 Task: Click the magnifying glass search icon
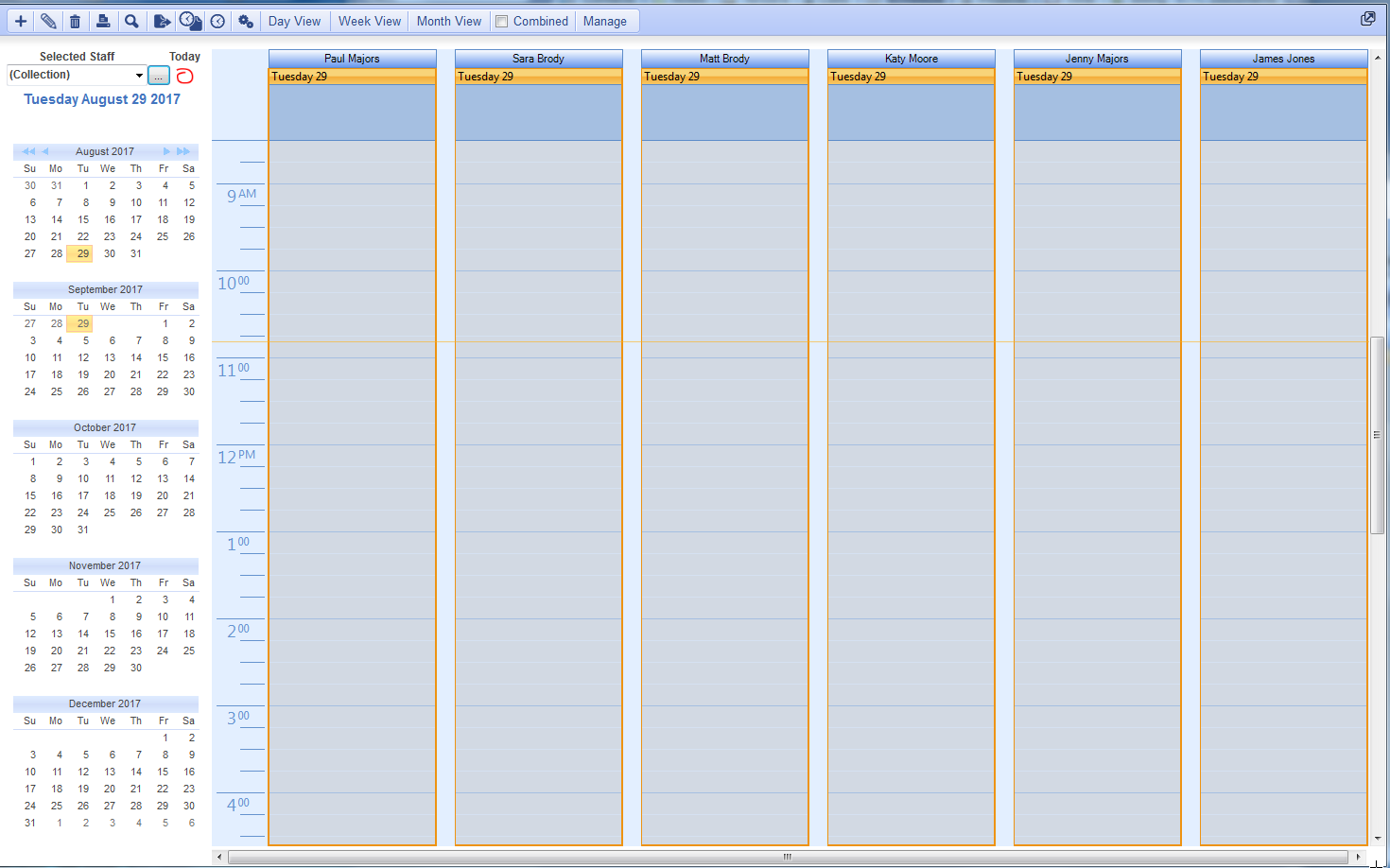132,21
